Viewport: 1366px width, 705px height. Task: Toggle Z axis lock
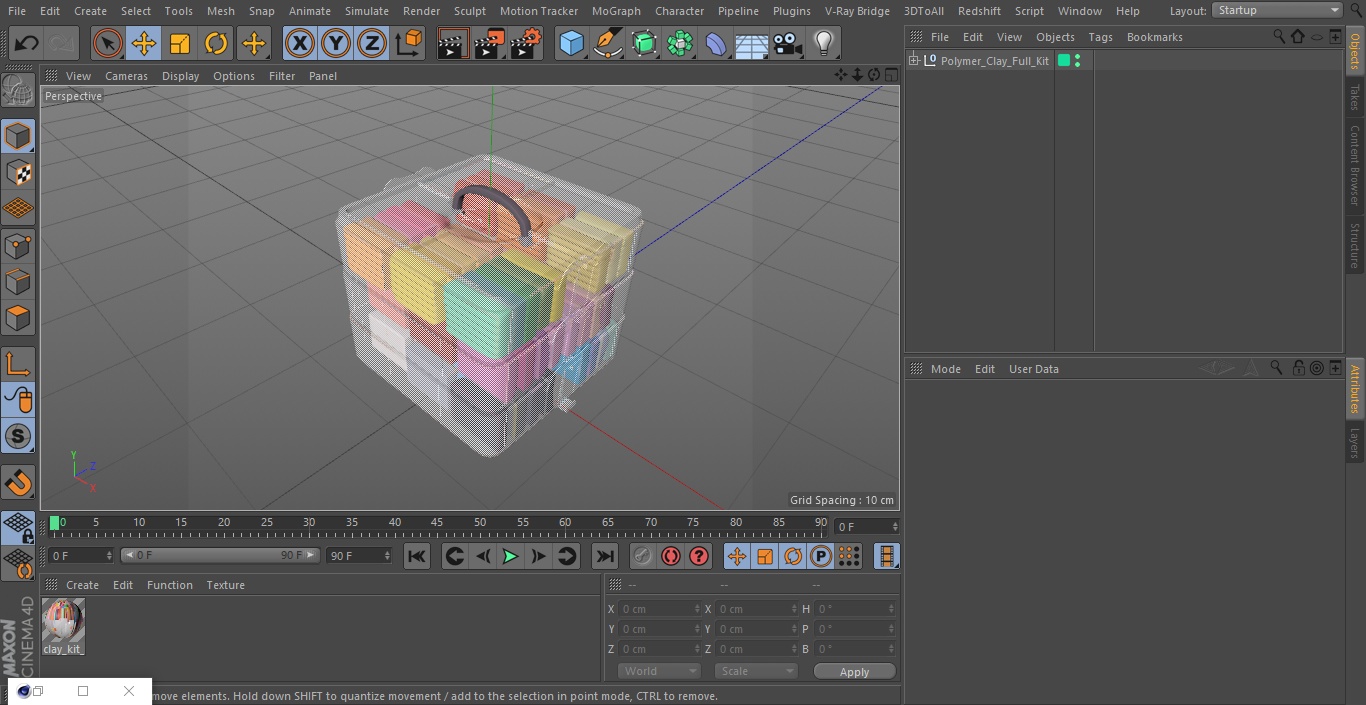pos(372,44)
